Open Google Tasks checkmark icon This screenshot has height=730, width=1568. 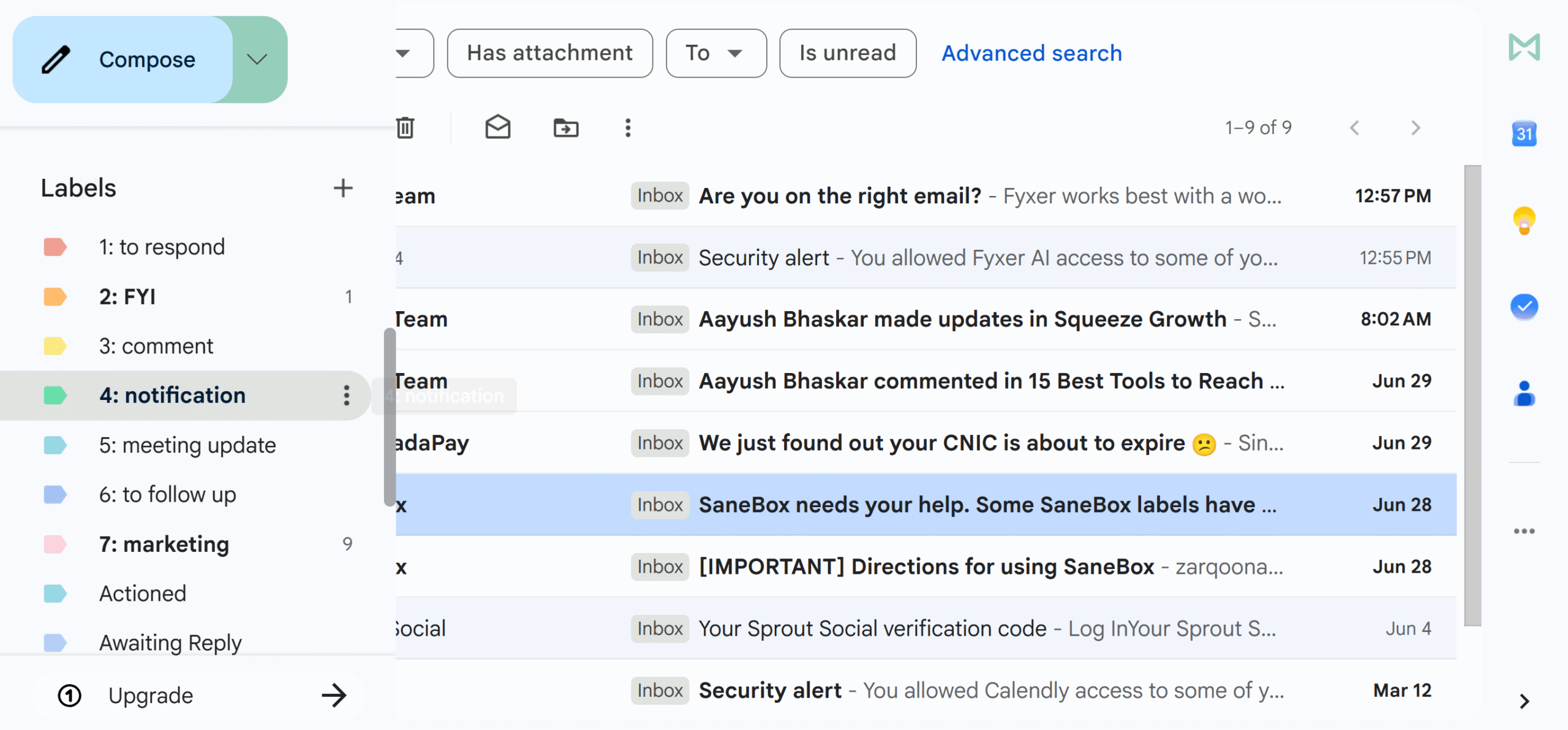1525,307
